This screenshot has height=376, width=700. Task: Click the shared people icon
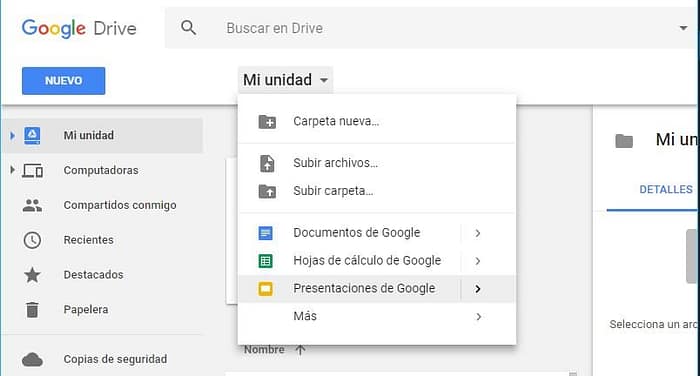pyautogui.click(x=32, y=205)
